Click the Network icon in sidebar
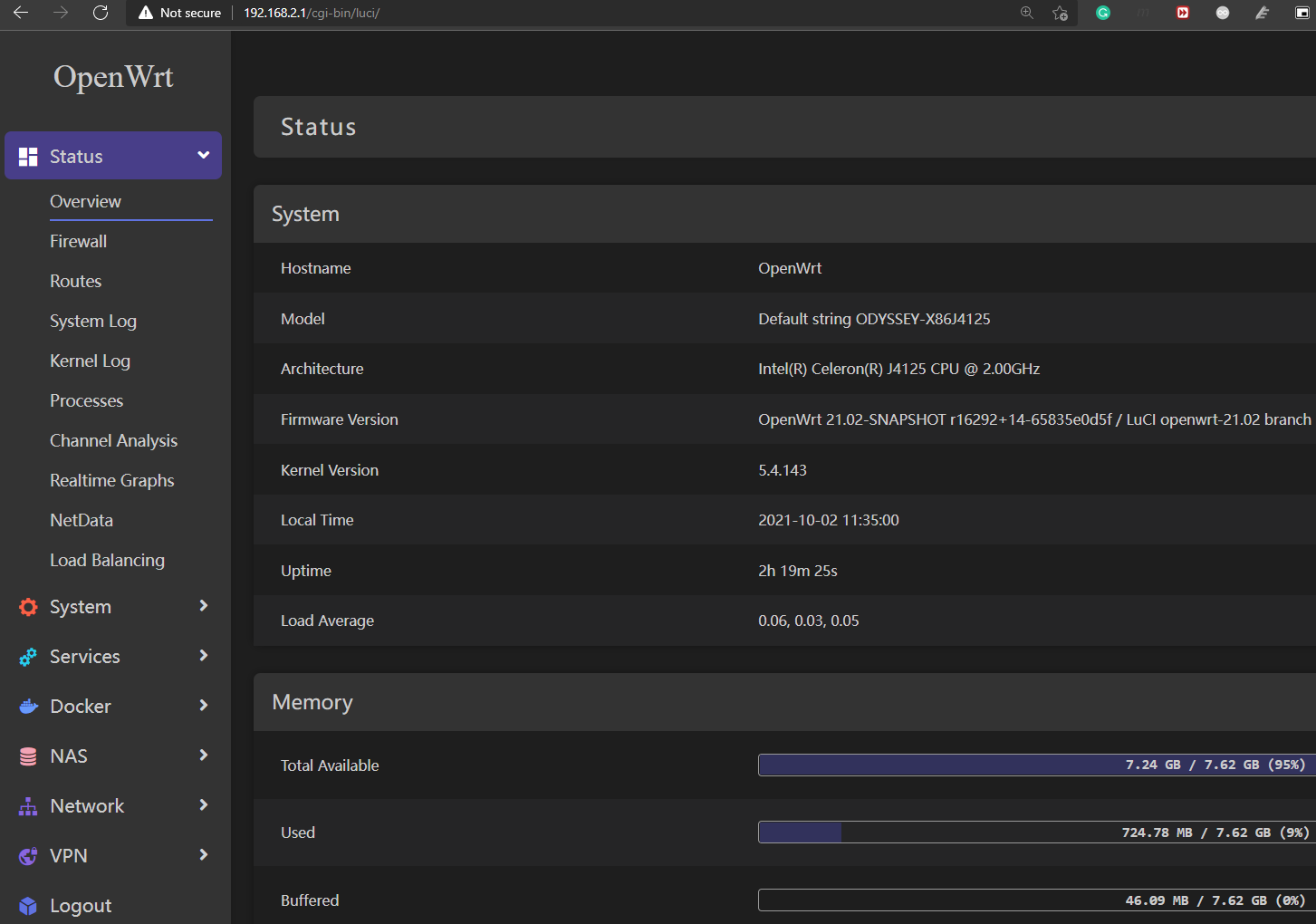This screenshot has width=1316, height=924. (27, 805)
